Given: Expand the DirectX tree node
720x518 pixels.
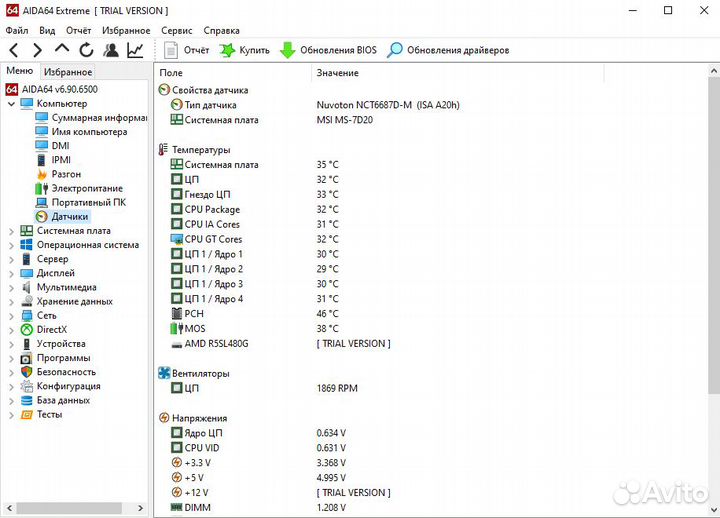Looking at the screenshot, I should coord(11,329).
